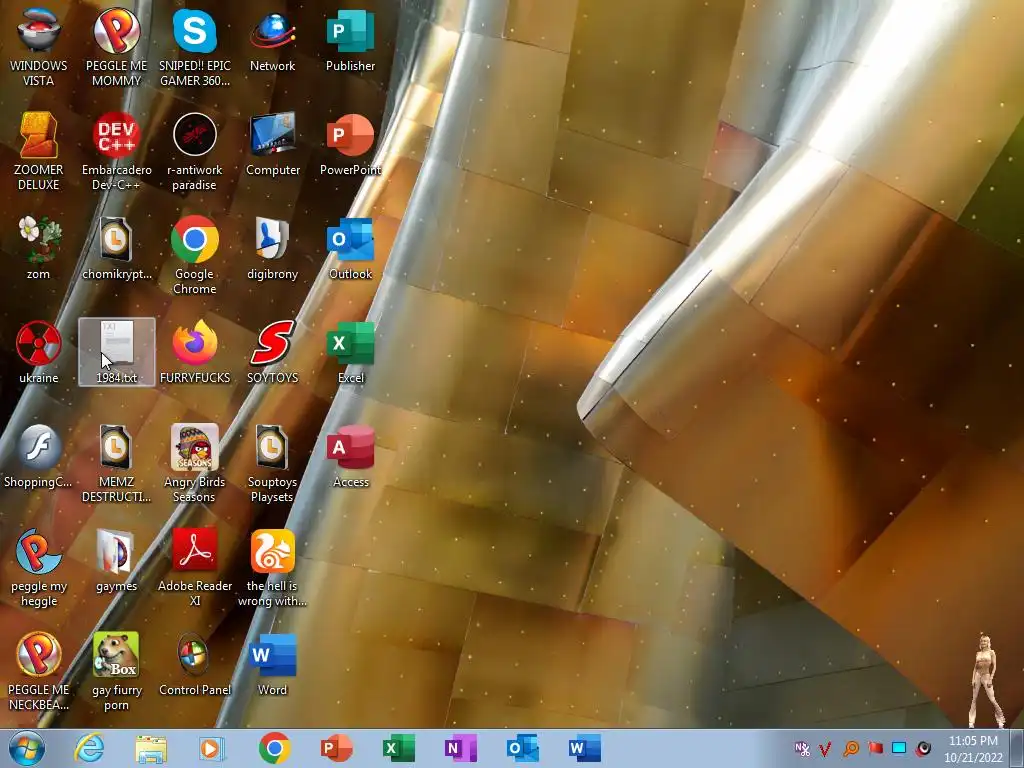Select the Embarcadero Dev-C++ shortcut
Image resolution: width=1024 pixels, height=768 pixels.
point(116,151)
